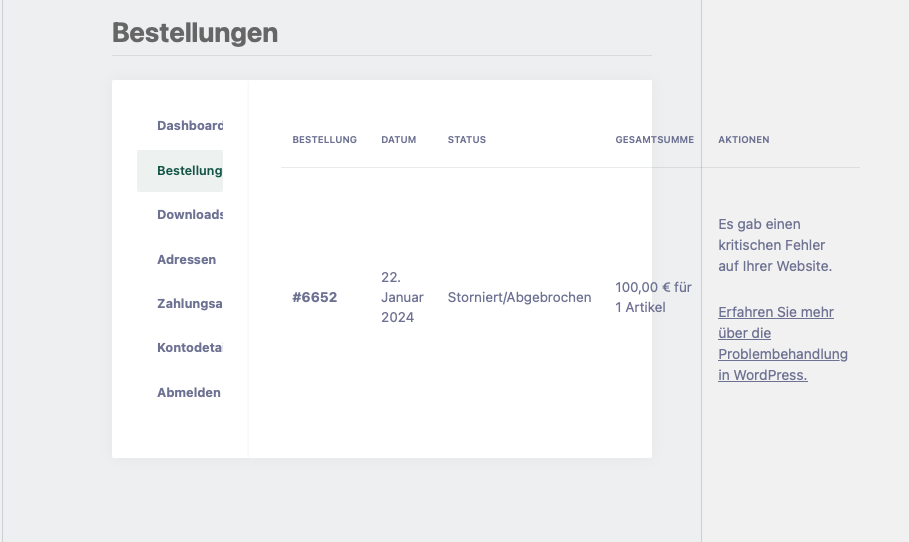Follow the WordPress Problembehandlung link
Screen dimensions: 909x542
point(783,344)
